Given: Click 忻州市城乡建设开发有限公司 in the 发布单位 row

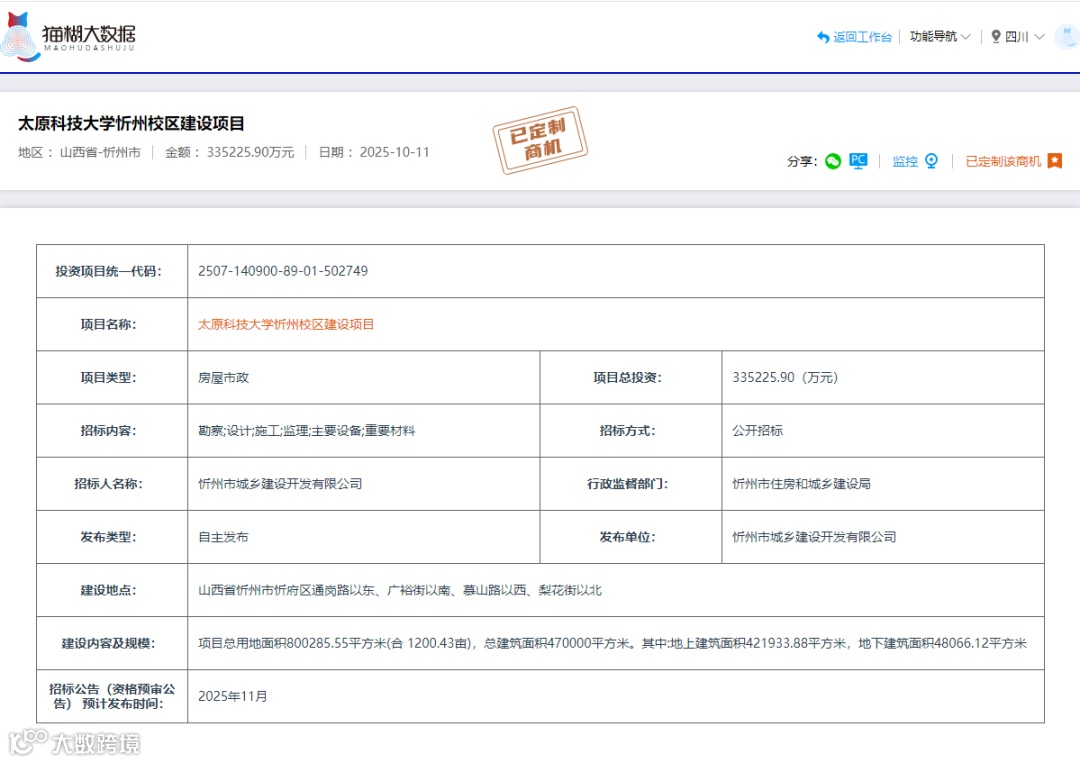Looking at the screenshot, I should point(814,536).
